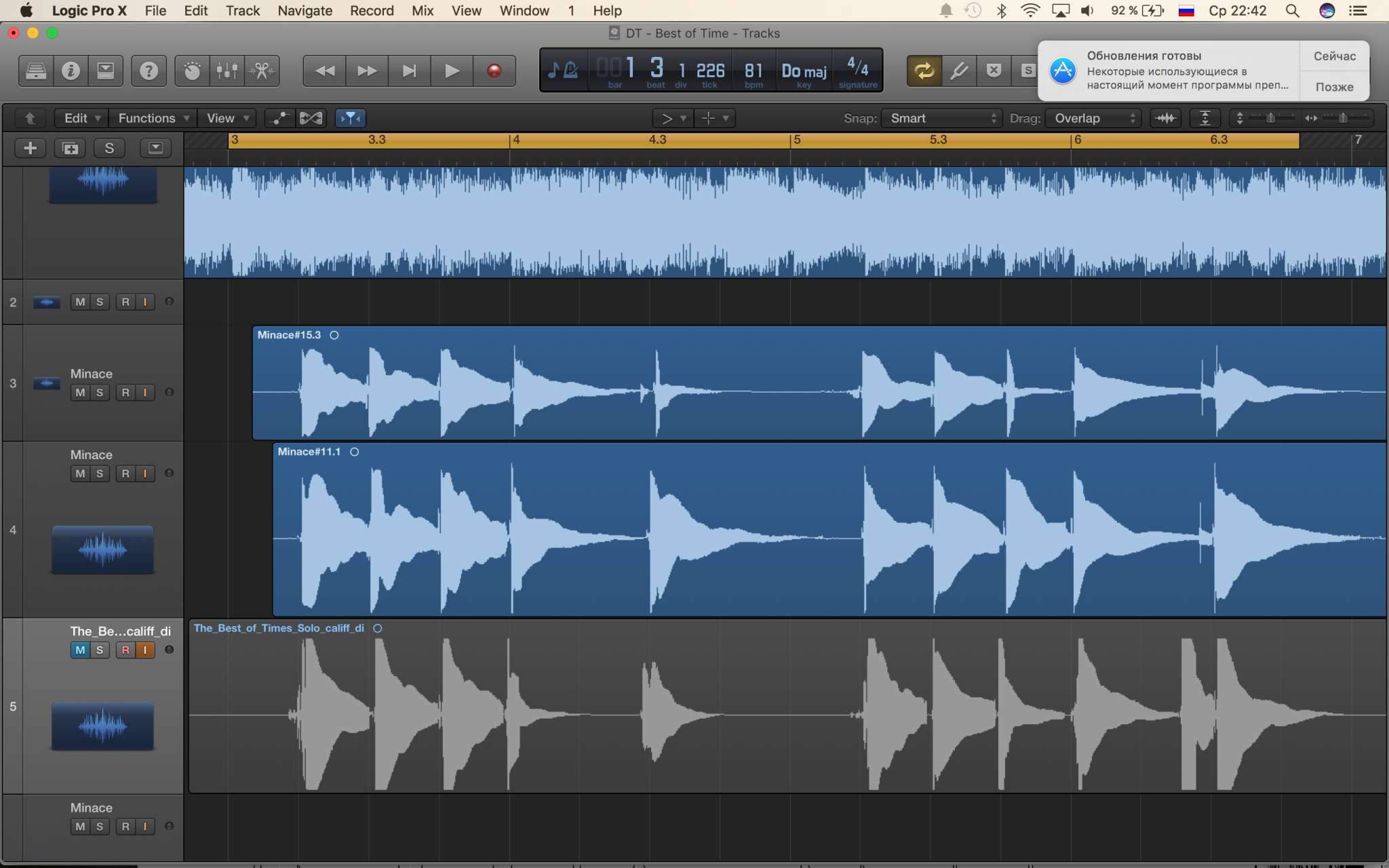The width and height of the screenshot is (1389, 868).
Task: Click the Add Track plus button
Action: coord(30,148)
